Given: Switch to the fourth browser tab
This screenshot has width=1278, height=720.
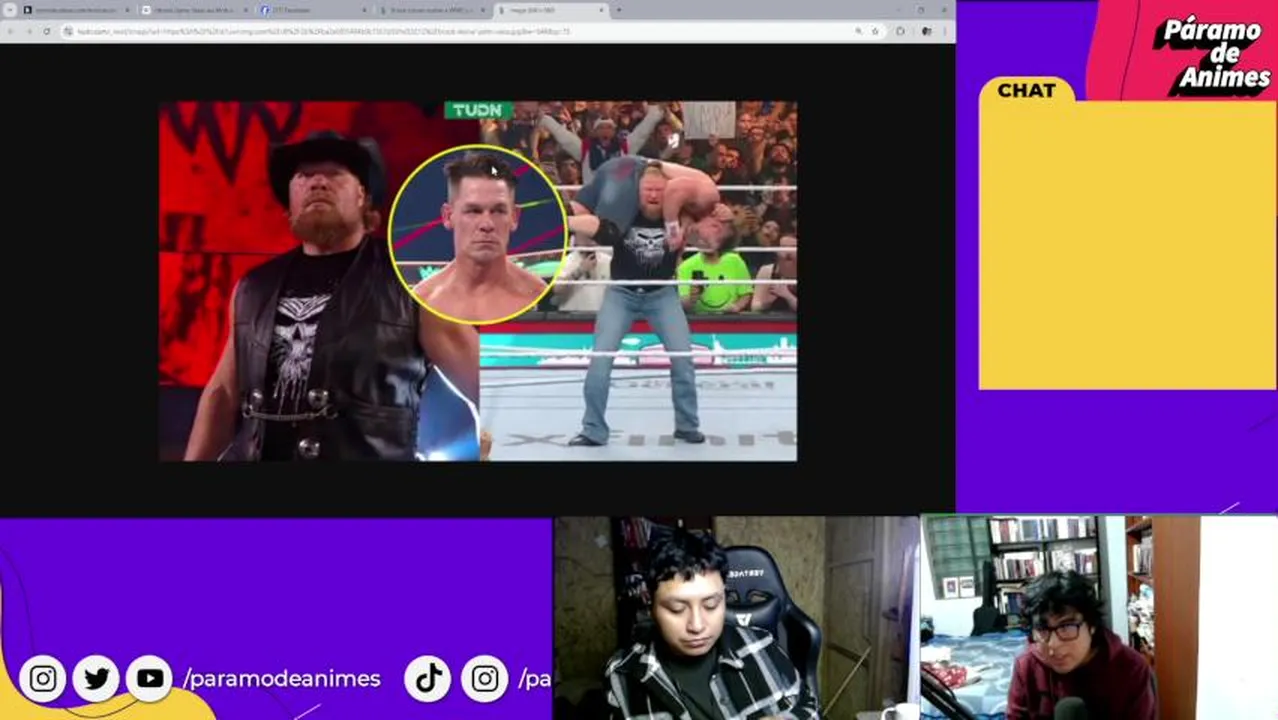Looking at the screenshot, I should tap(430, 10).
